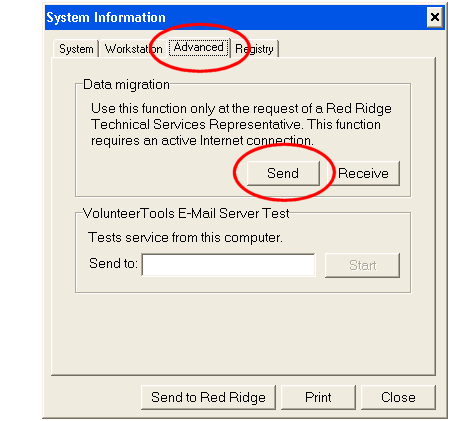This screenshot has width=452, height=421.
Task: Select the Advanced tab
Action: point(199,47)
